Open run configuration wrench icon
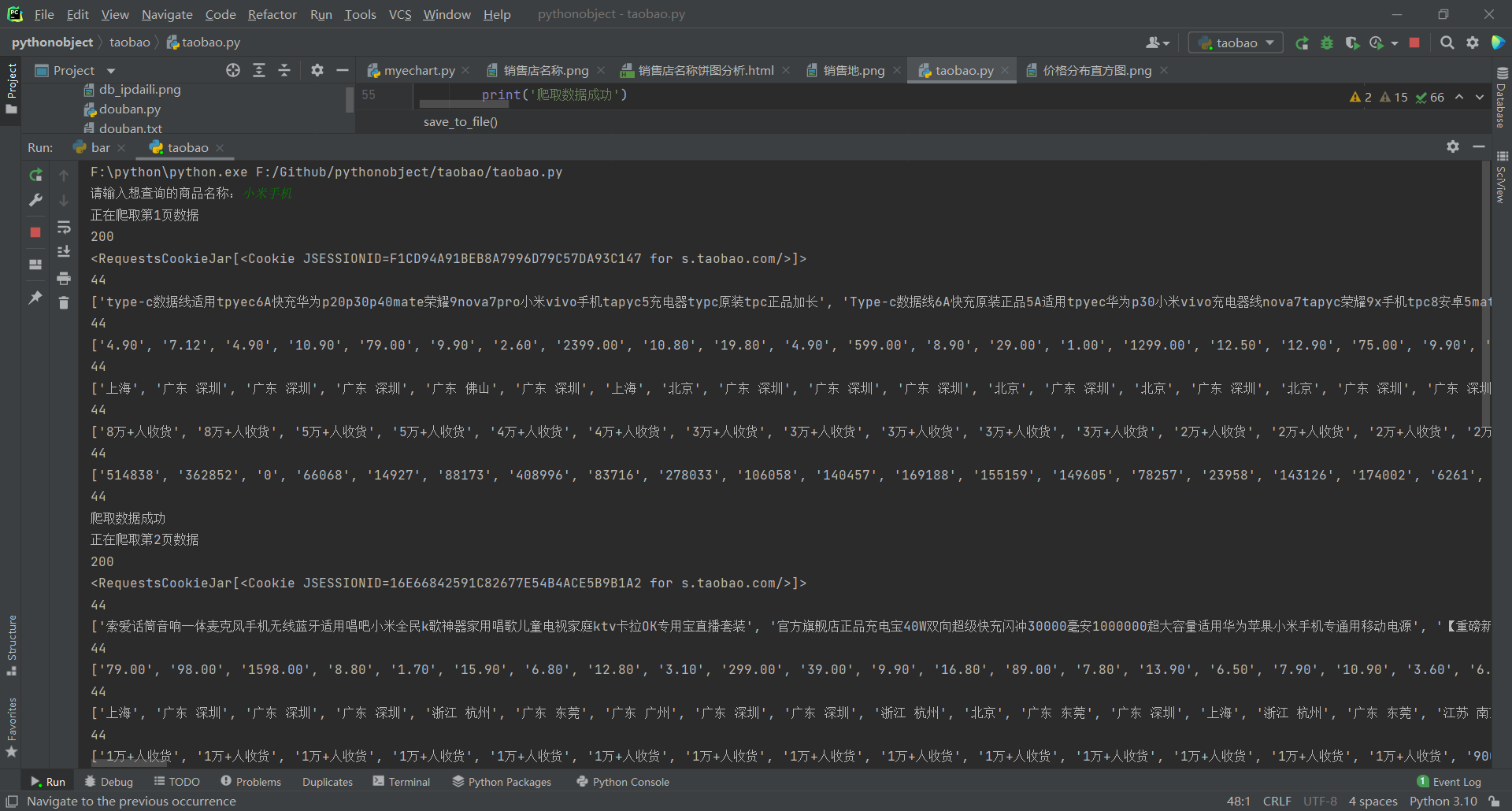The height and width of the screenshot is (811, 1512). pos(35,201)
